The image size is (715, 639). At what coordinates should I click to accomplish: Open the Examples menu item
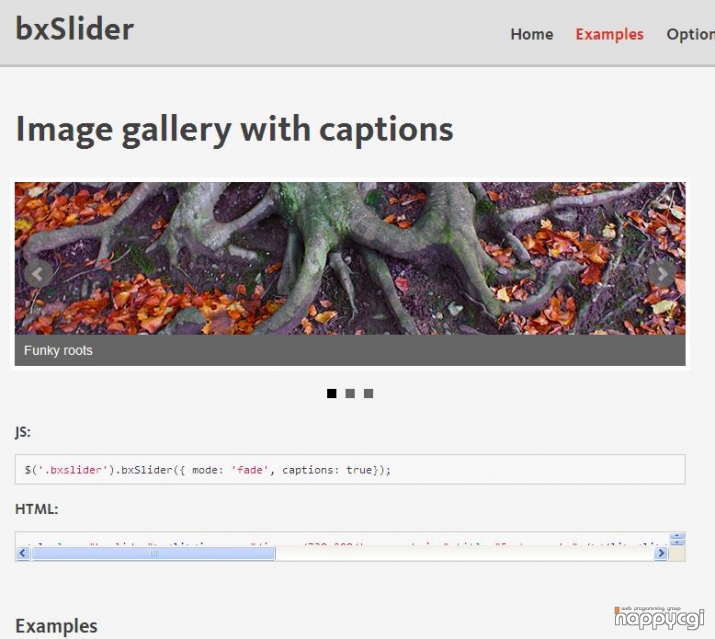click(x=609, y=34)
